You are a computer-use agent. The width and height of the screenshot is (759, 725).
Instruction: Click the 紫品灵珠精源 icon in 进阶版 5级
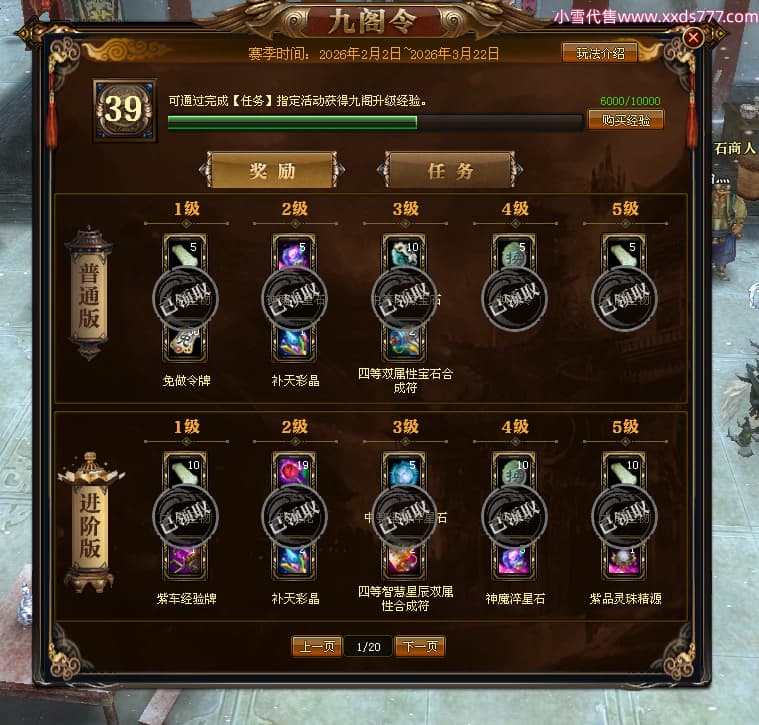[x=624, y=560]
